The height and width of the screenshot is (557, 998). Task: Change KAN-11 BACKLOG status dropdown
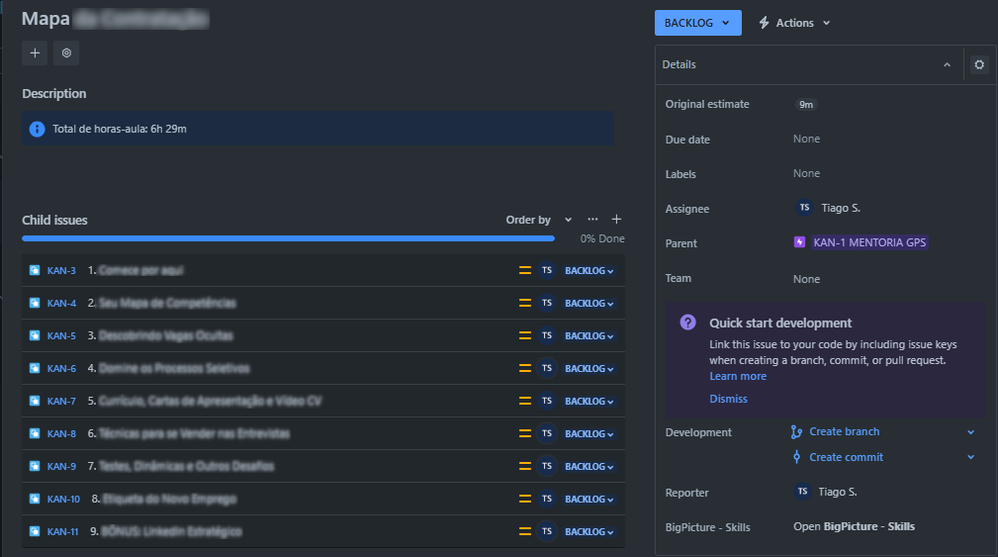pos(589,532)
